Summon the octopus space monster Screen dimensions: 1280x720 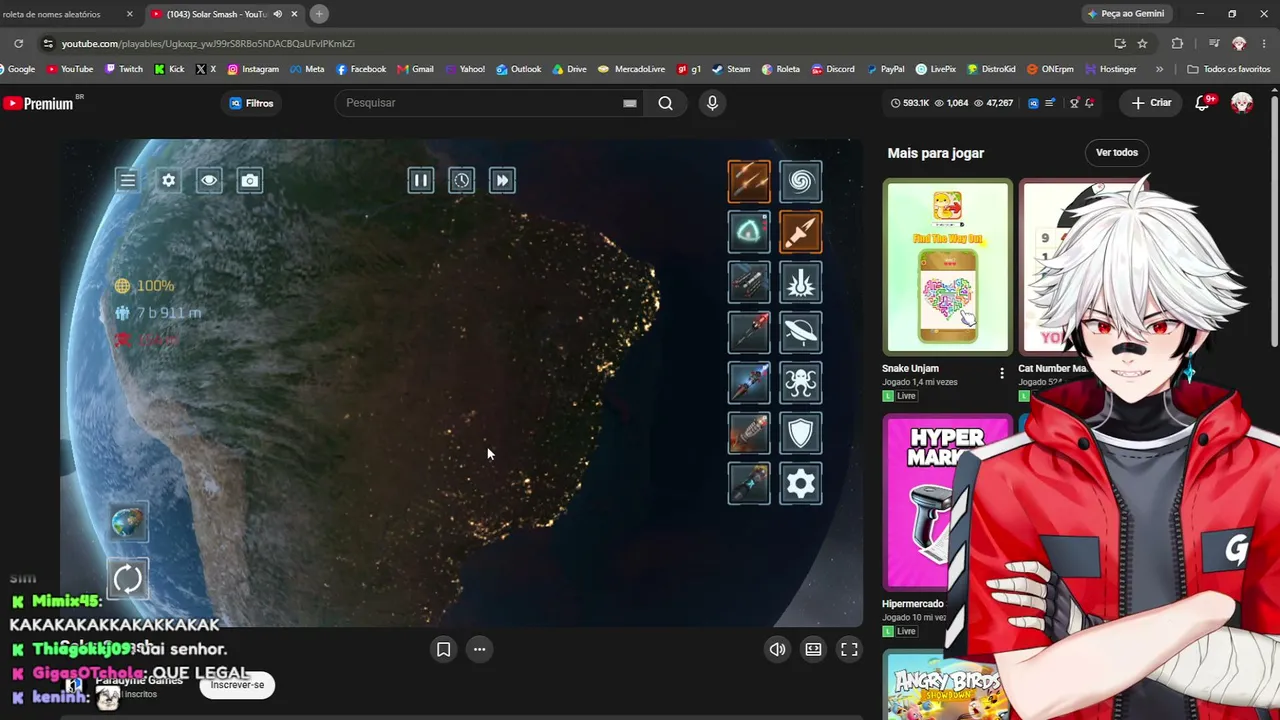(800, 383)
